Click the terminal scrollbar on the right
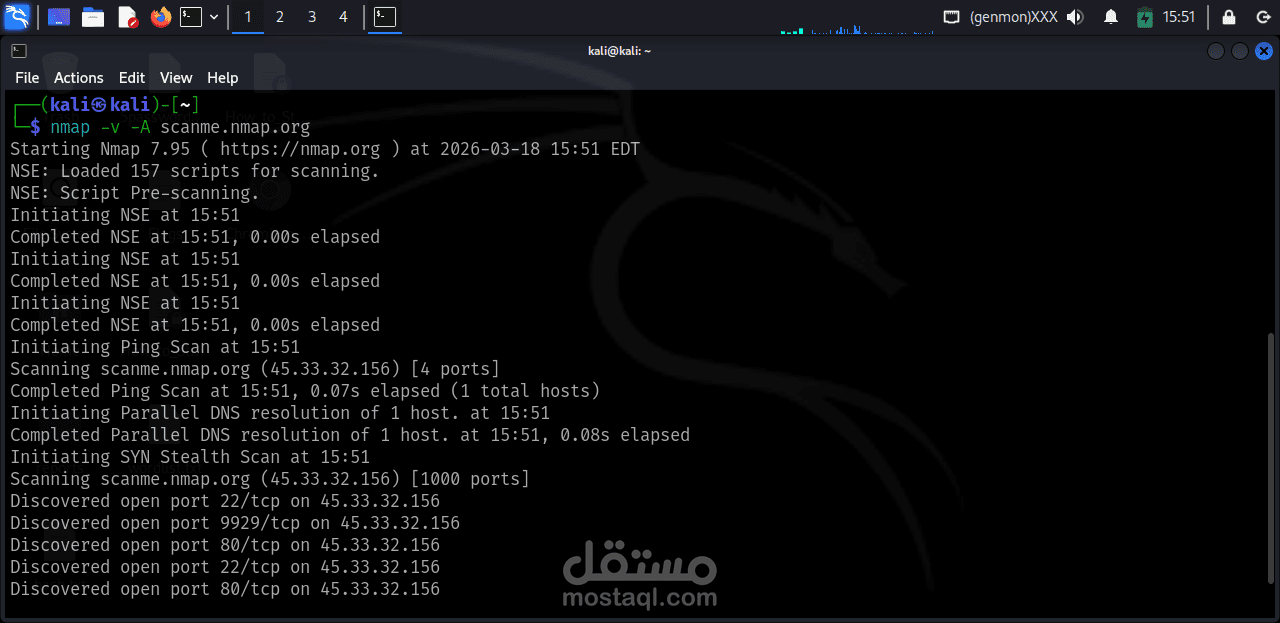 [1271, 400]
